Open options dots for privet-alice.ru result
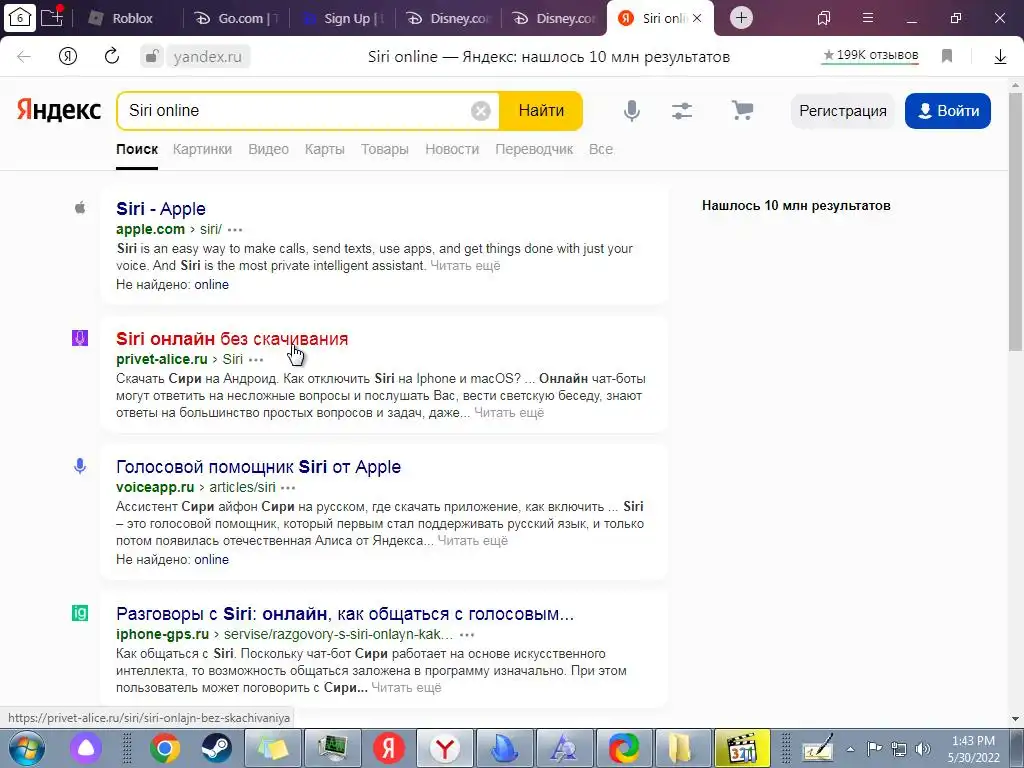1024x768 pixels. [x=256, y=360]
